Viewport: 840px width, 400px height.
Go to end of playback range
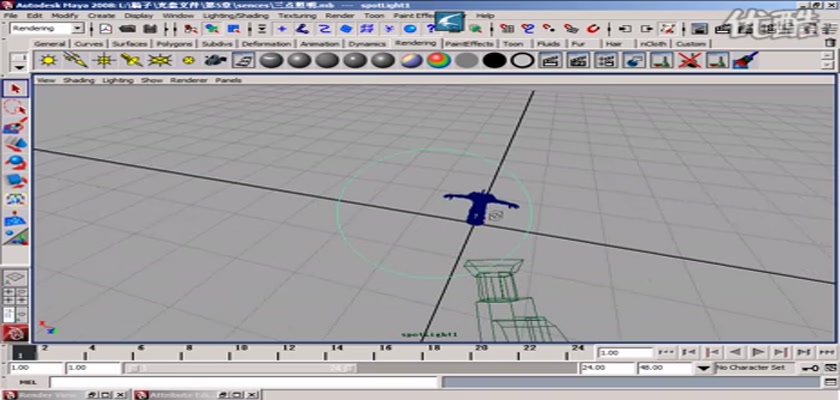[827, 352]
